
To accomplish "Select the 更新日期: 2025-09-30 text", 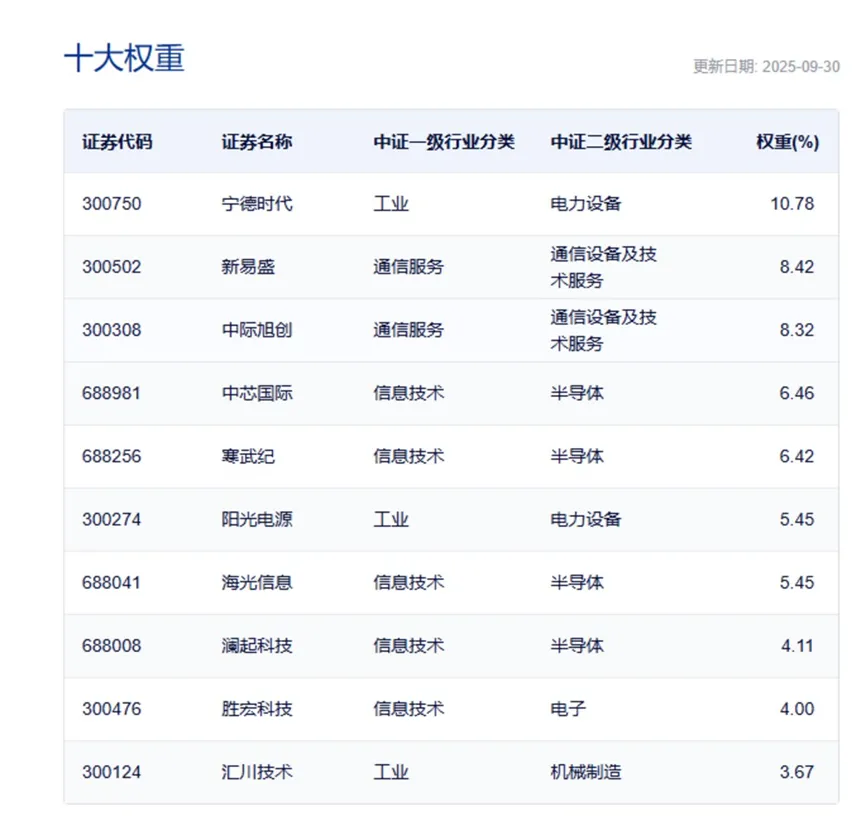I will coord(766,67).
